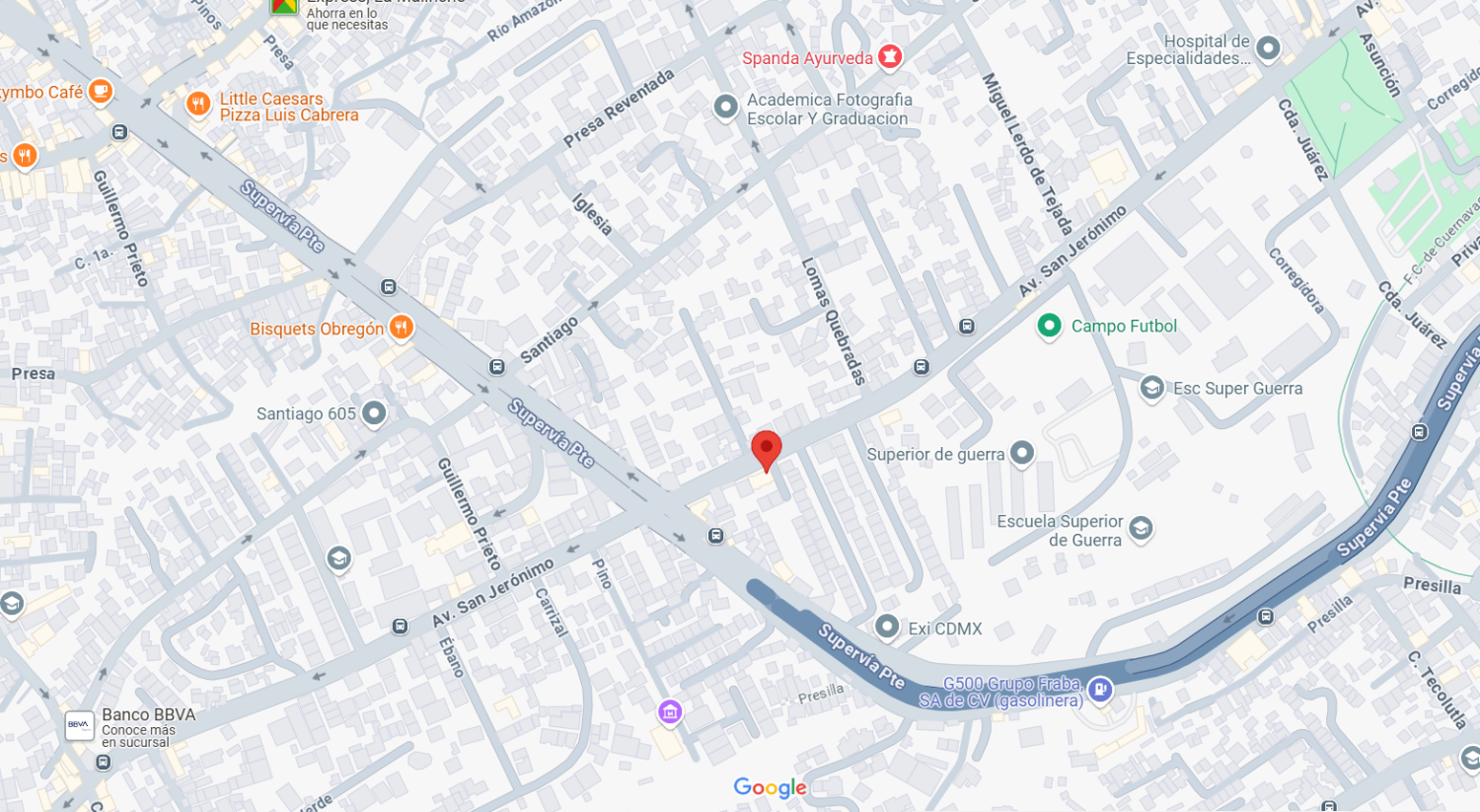Open the Escuela Superior de Guerra school icon
The height and width of the screenshot is (812, 1480).
[1141, 529]
